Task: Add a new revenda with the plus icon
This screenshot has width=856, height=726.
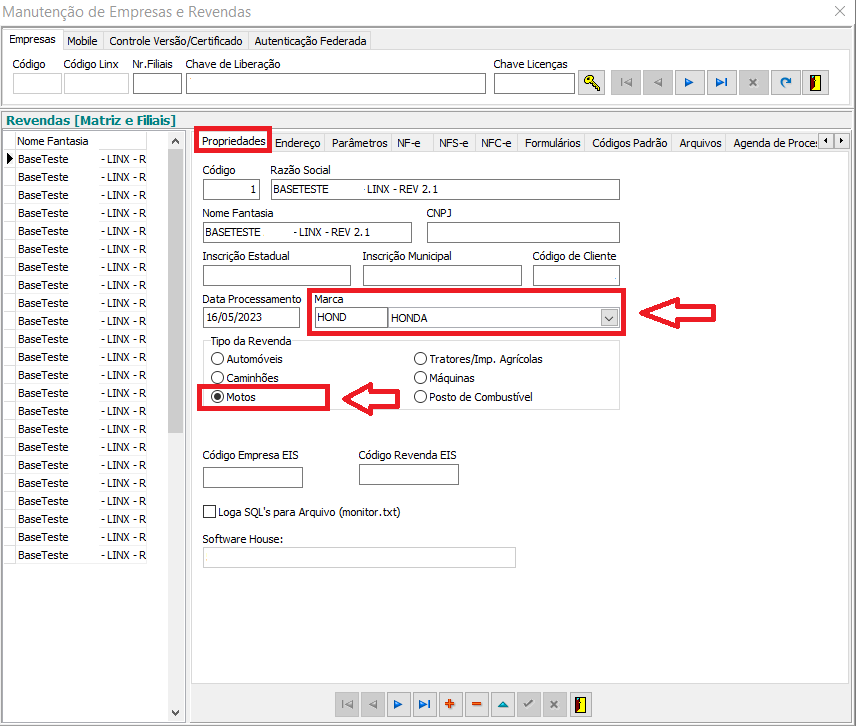Action: 450,704
